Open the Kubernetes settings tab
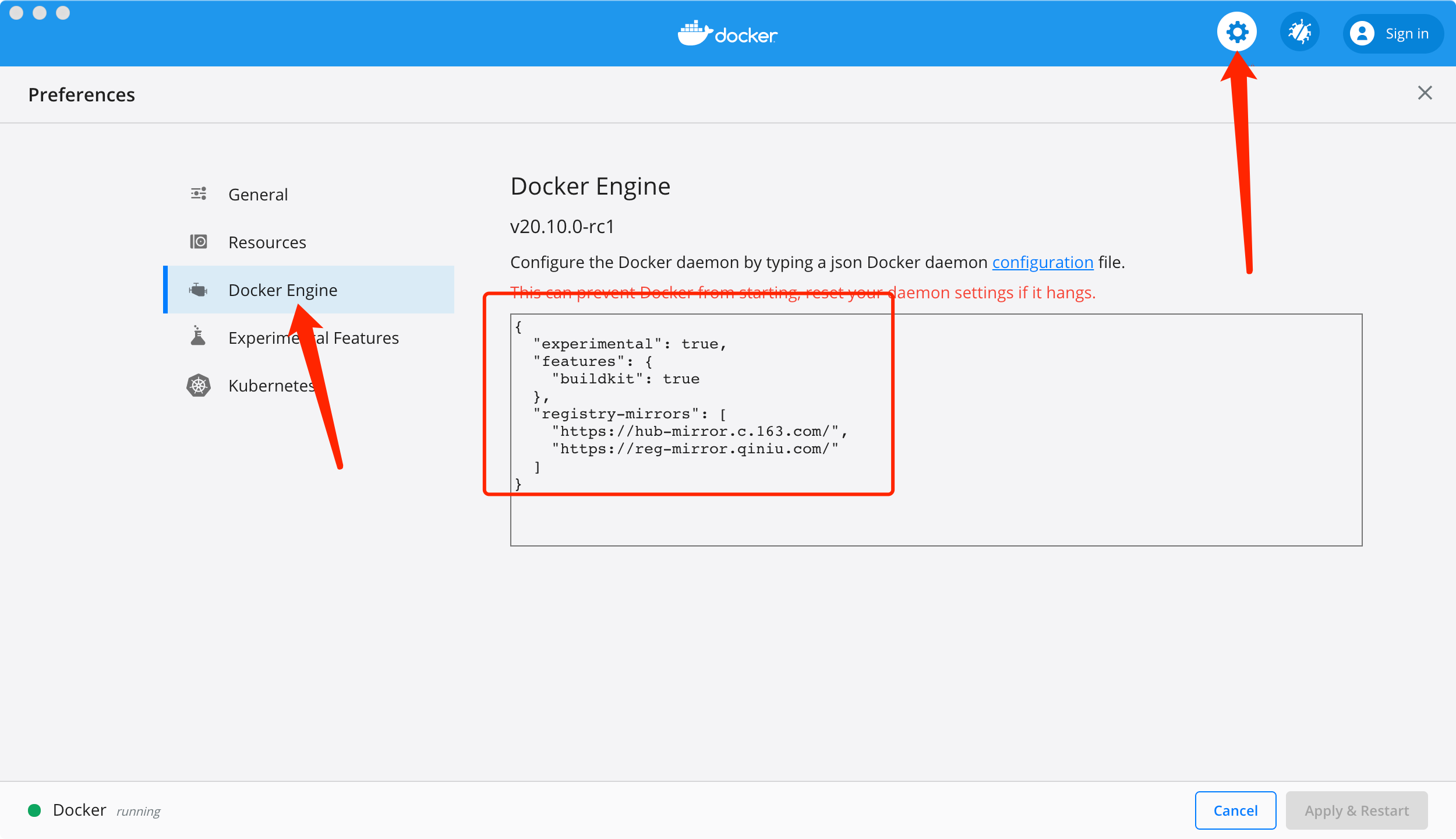The width and height of the screenshot is (1456, 839). pyautogui.click(x=271, y=385)
